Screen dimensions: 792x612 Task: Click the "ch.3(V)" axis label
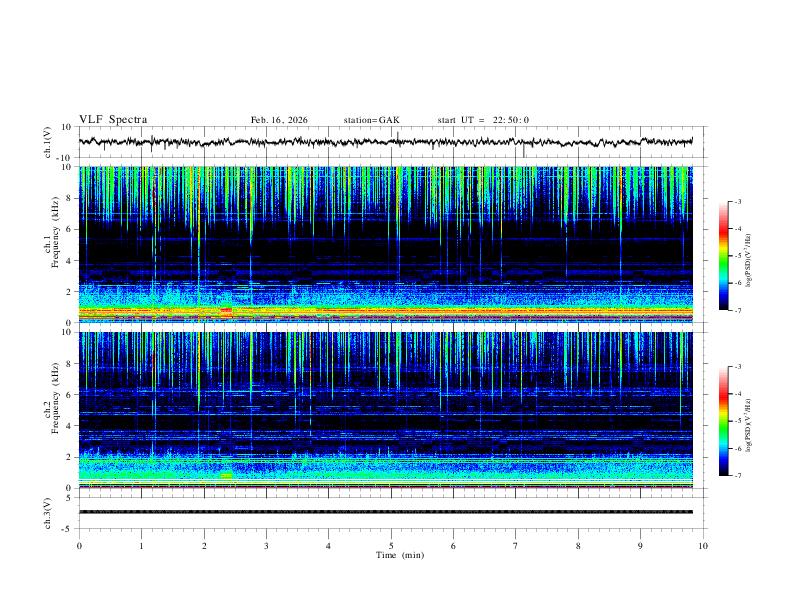[48, 513]
